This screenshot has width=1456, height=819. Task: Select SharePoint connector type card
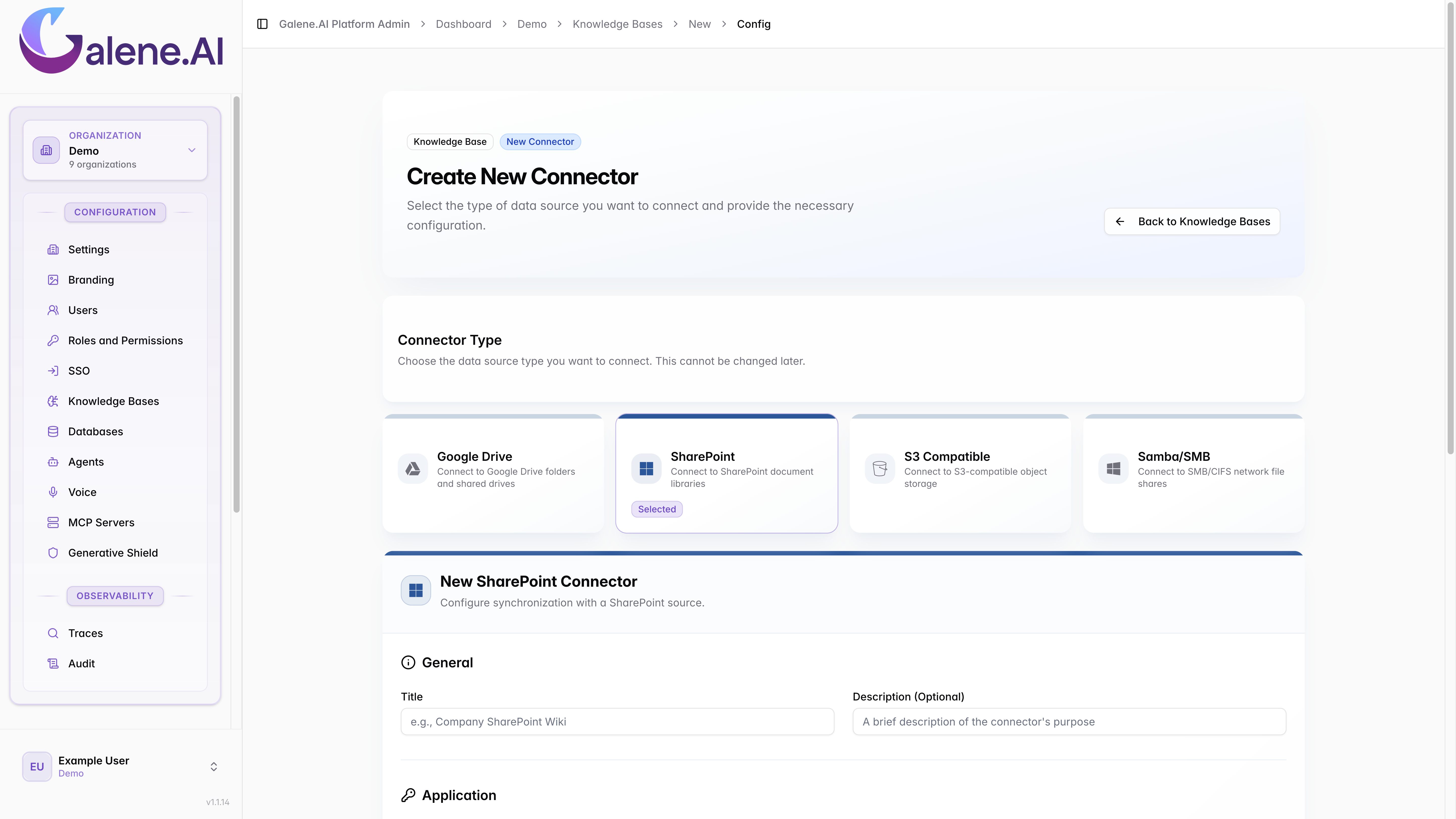(727, 474)
